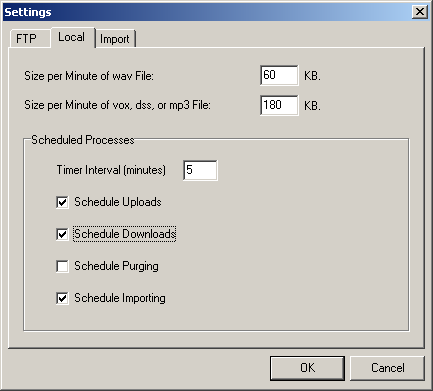
Task: Confirm settings with the OK button
Action: click(x=307, y=368)
